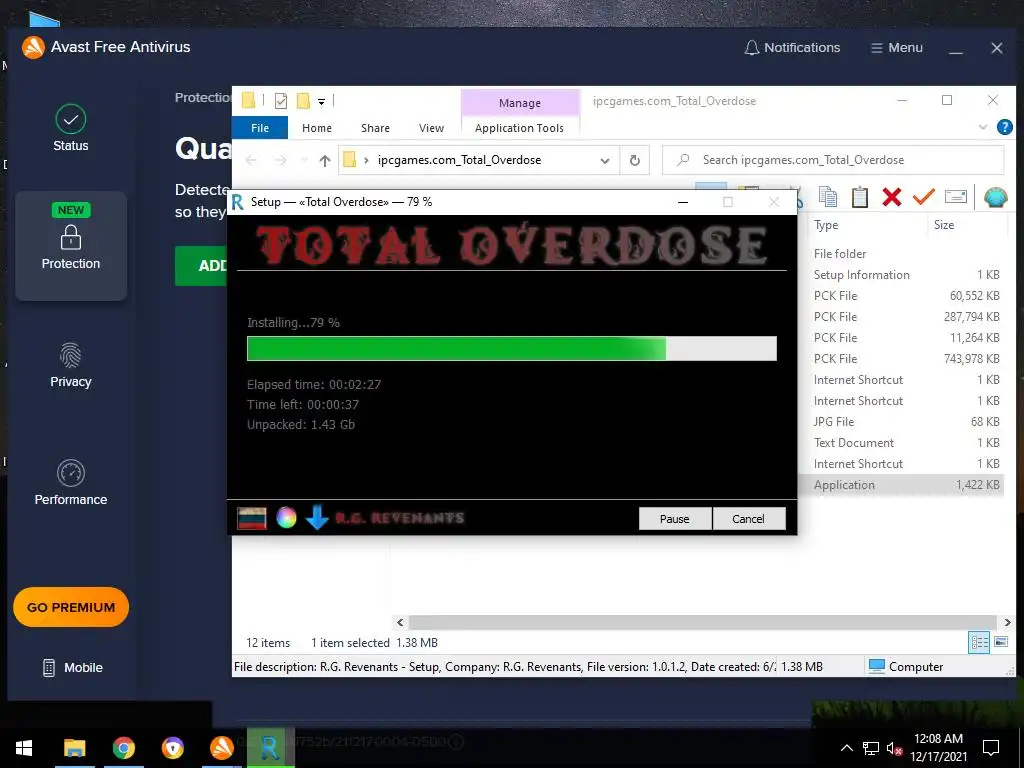Click the colorful disc icon in installer
The width and height of the screenshot is (1024, 768).
coord(286,518)
